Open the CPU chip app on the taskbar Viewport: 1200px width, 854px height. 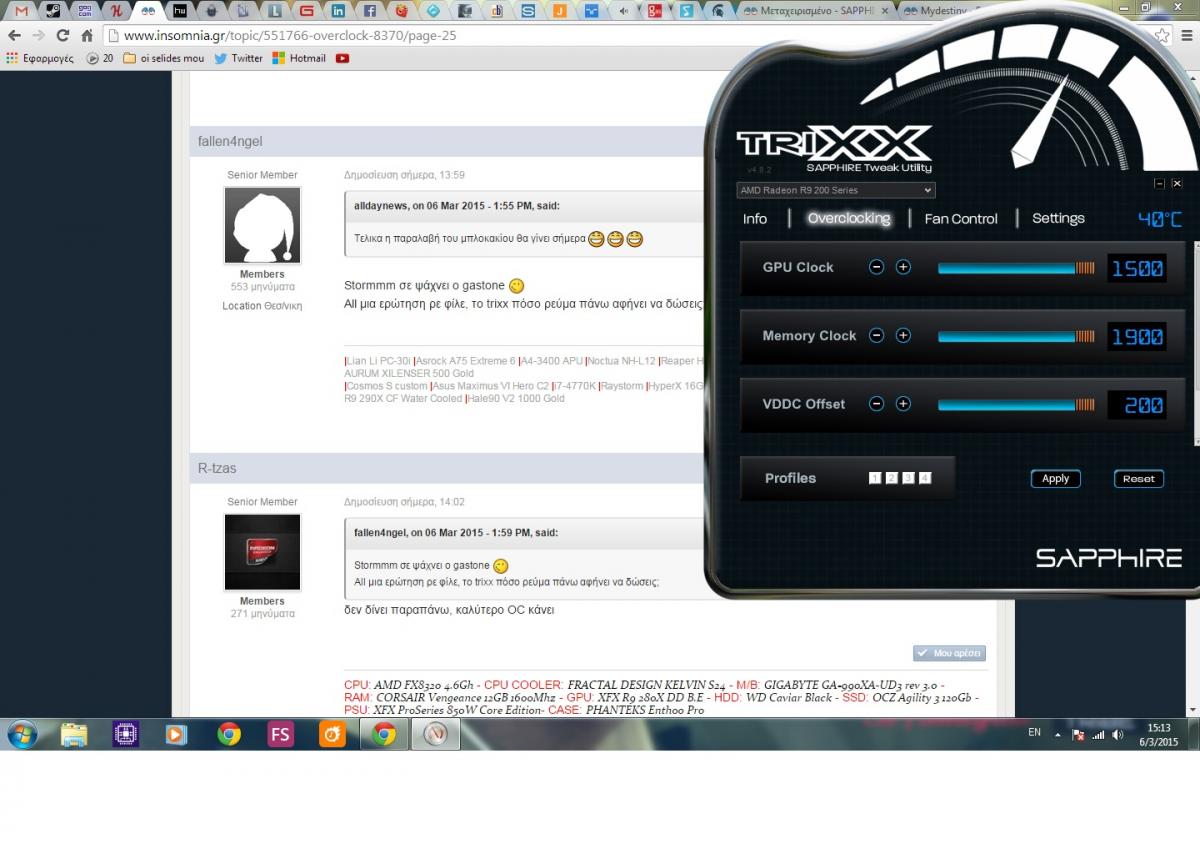(x=125, y=735)
